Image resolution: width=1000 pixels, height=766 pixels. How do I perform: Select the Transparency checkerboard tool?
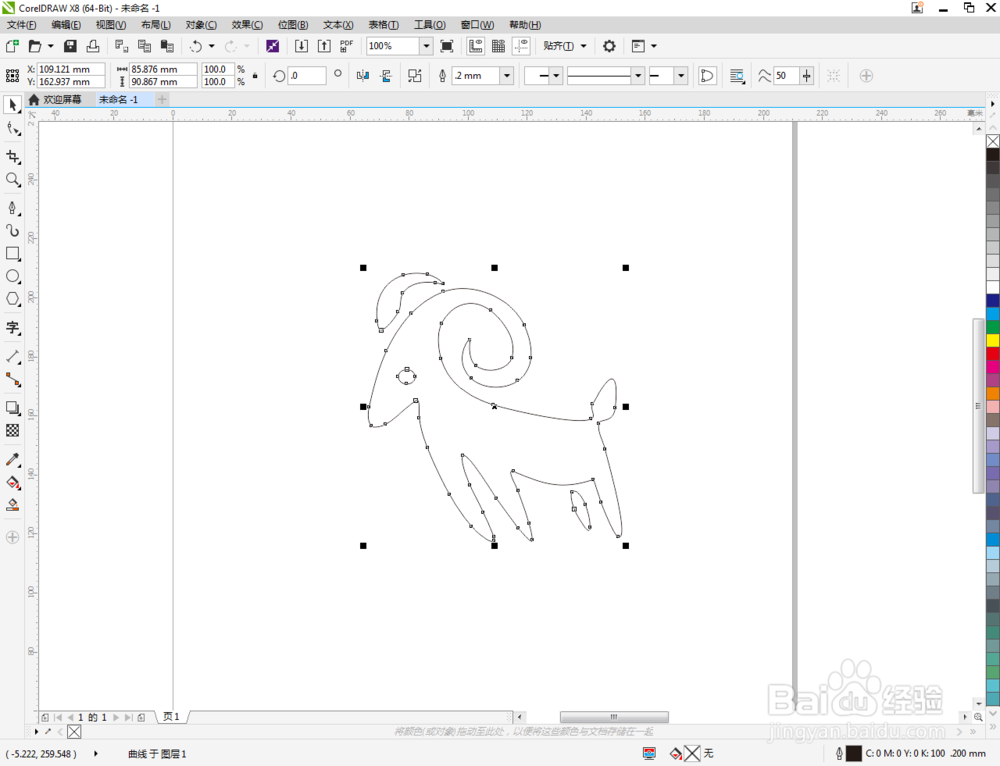[x=12, y=431]
